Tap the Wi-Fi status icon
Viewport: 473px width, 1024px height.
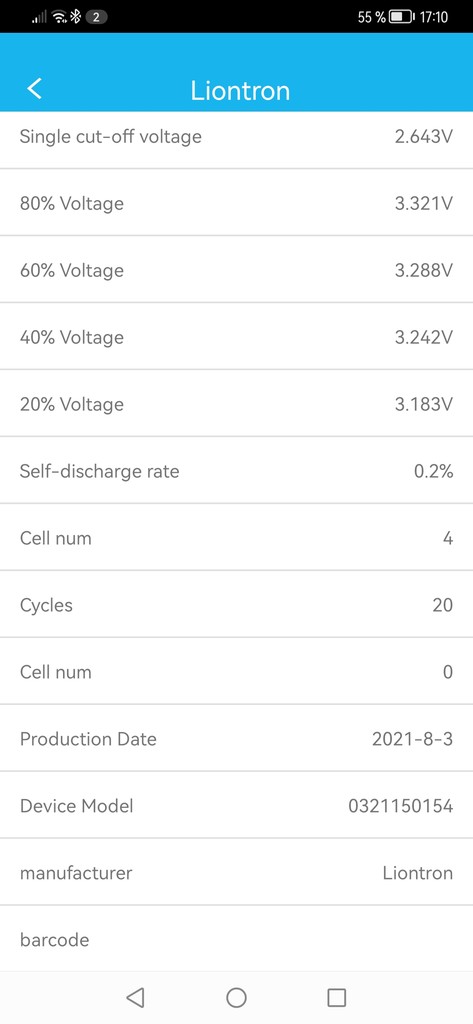pyautogui.click(x=60, y=17)
